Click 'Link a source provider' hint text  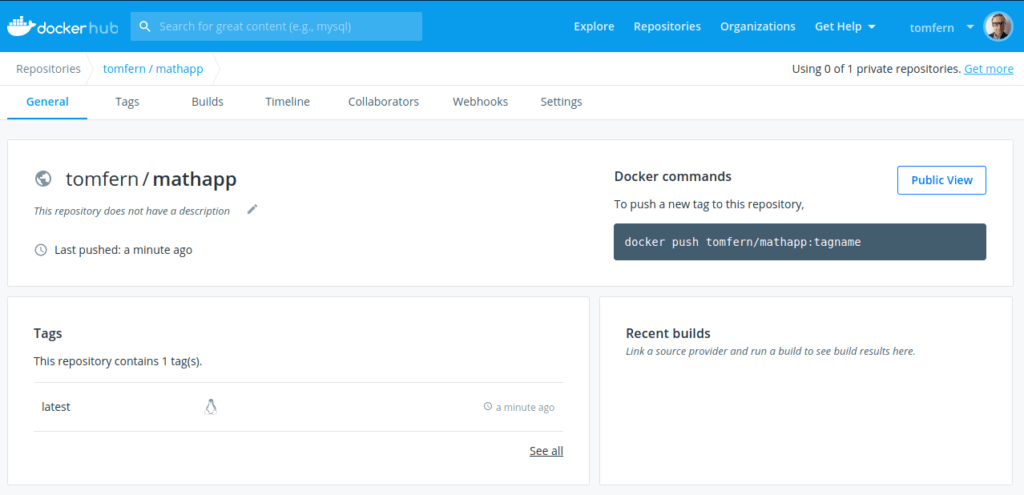(x=771, y=351)
